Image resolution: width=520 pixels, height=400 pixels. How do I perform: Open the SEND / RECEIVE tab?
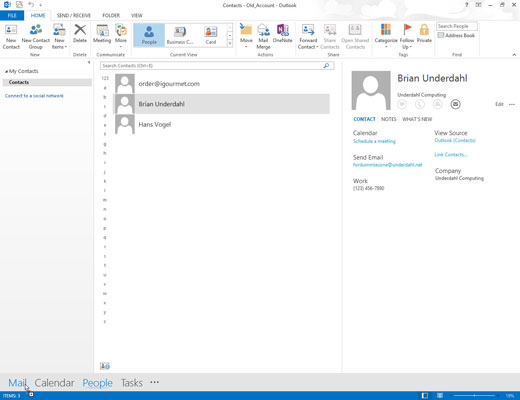[74, 15]
